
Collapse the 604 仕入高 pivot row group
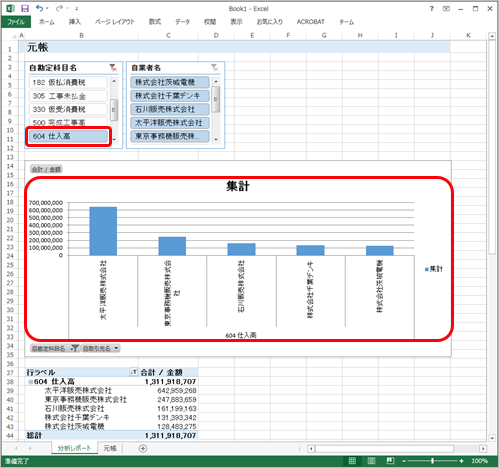pyautogui.click(x=30, y=382)
